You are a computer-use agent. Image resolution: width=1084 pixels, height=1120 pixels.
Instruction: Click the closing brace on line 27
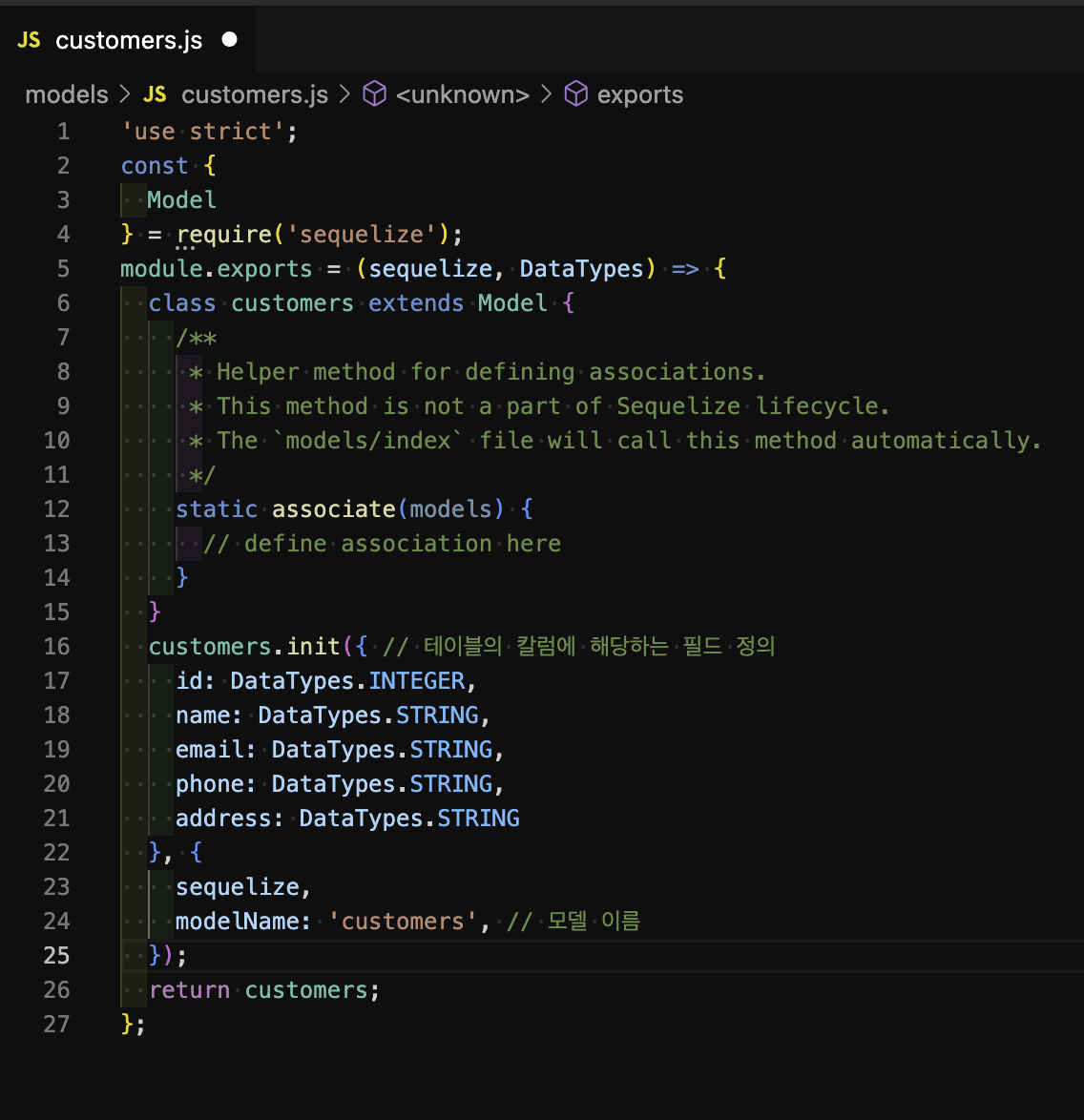tap(127, 1025)
